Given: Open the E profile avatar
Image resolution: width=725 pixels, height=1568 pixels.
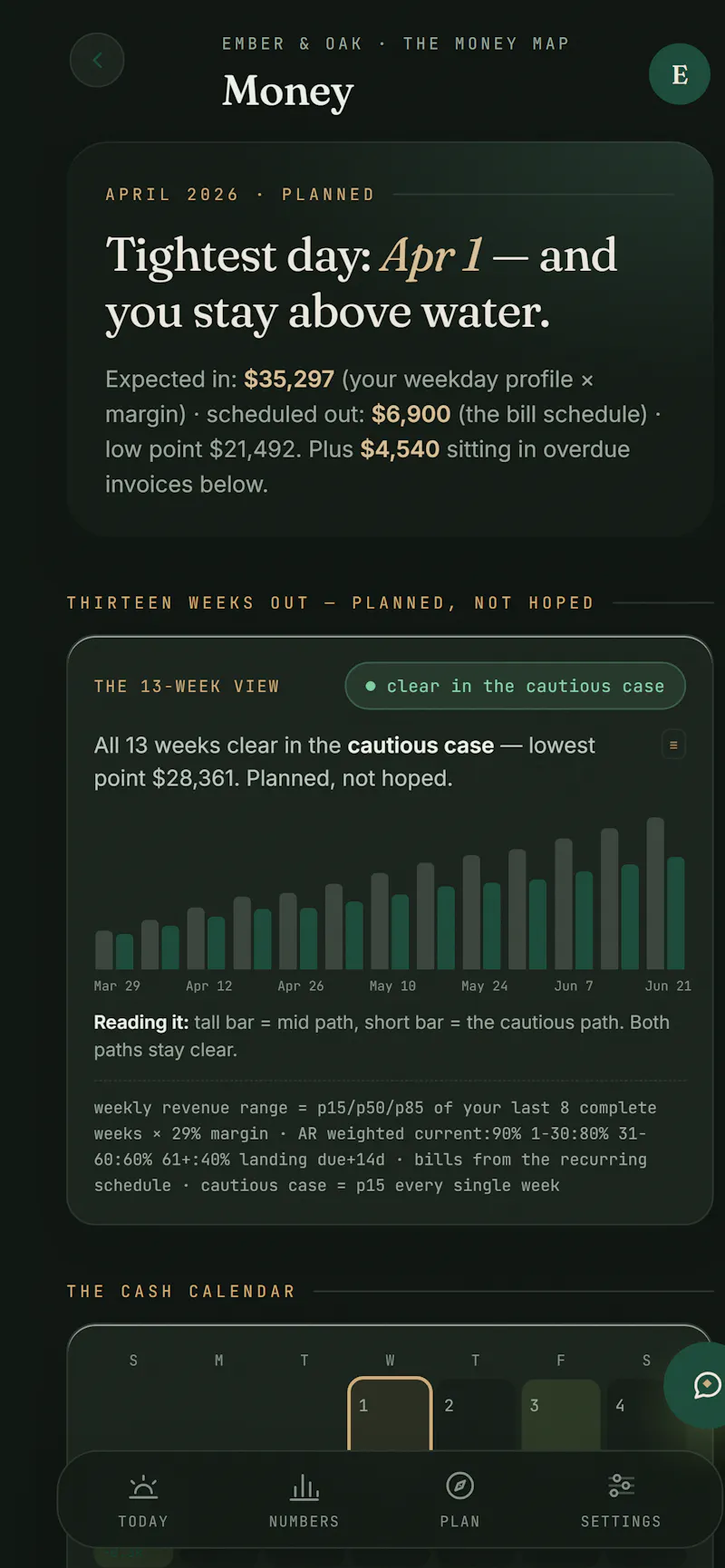Looking at the screenshot, I should [x=680, y=74].
